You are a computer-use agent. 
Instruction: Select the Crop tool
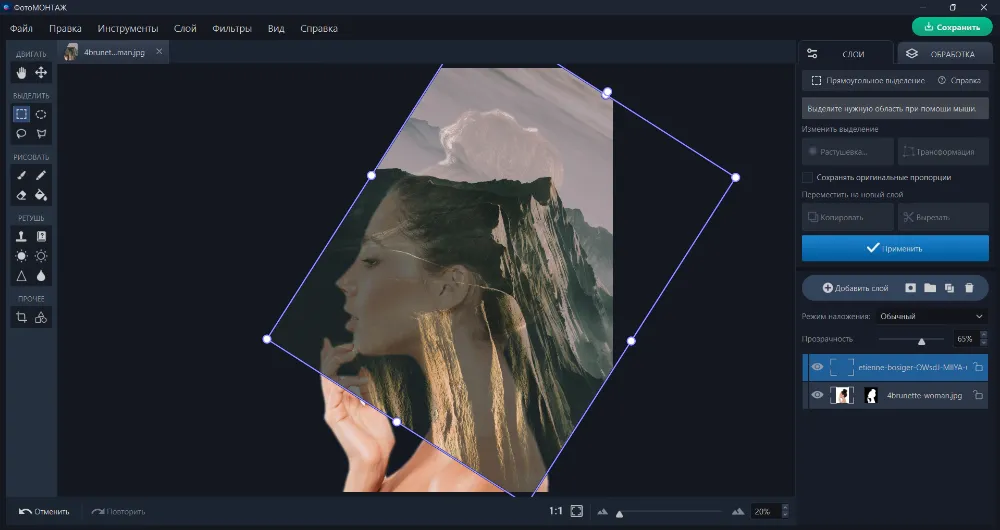click(21, 317)
